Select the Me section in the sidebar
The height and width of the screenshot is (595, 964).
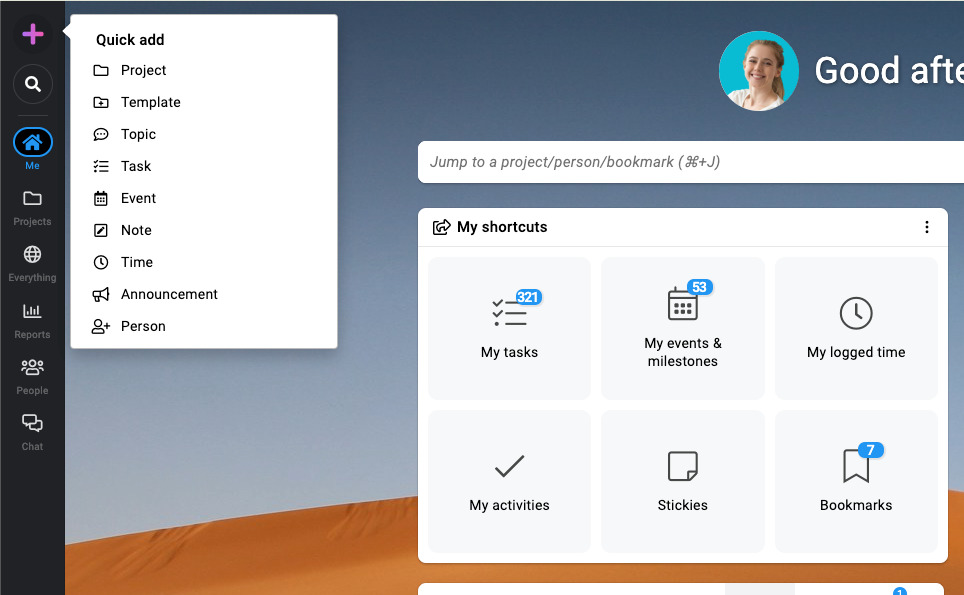click(32, 142)
